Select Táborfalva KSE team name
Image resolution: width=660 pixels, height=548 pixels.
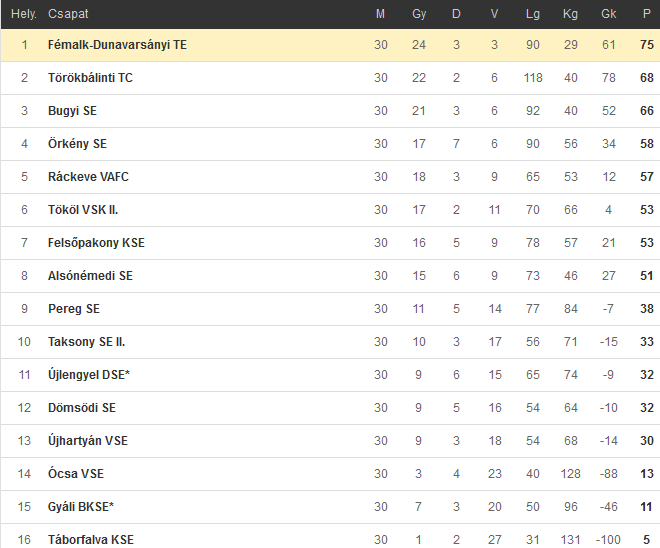pyautogui.click(x=91, y=540)
